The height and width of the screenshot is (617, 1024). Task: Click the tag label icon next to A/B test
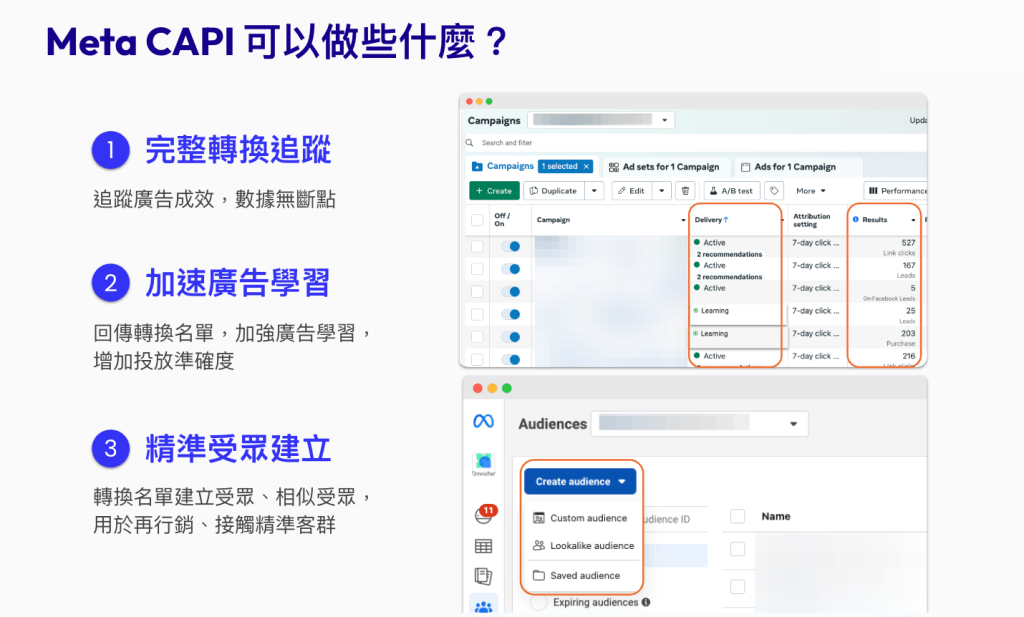774,191
